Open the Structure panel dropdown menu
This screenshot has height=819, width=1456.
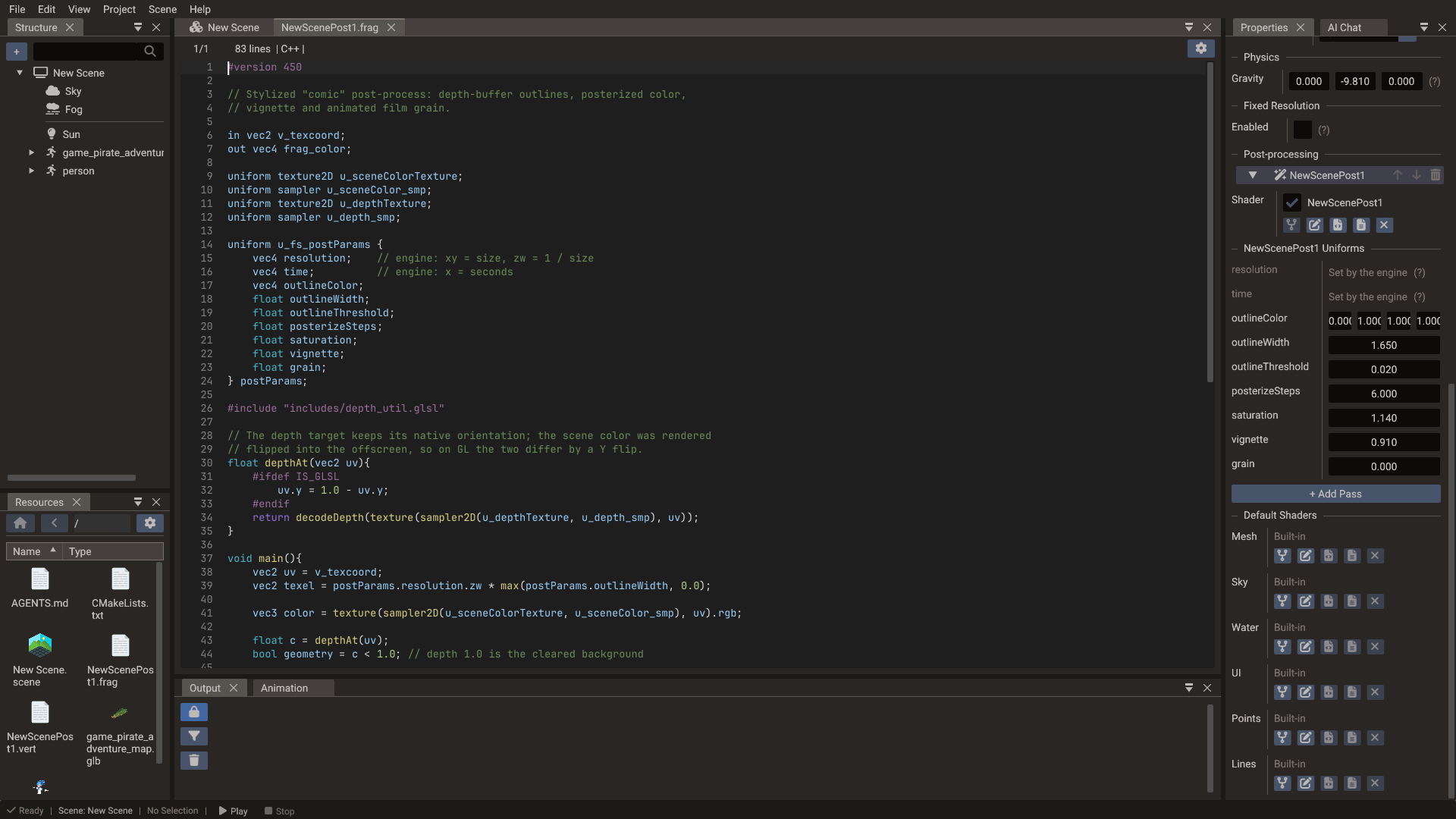click(138, 27)
